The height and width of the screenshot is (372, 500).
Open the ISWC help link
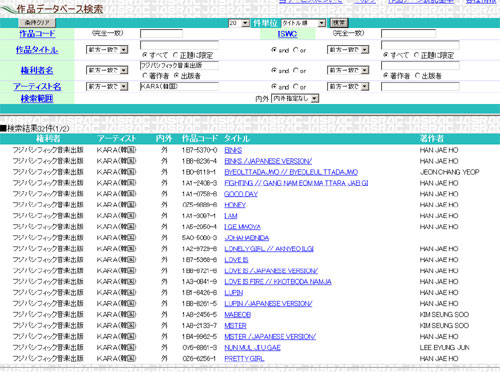[287, 34]
